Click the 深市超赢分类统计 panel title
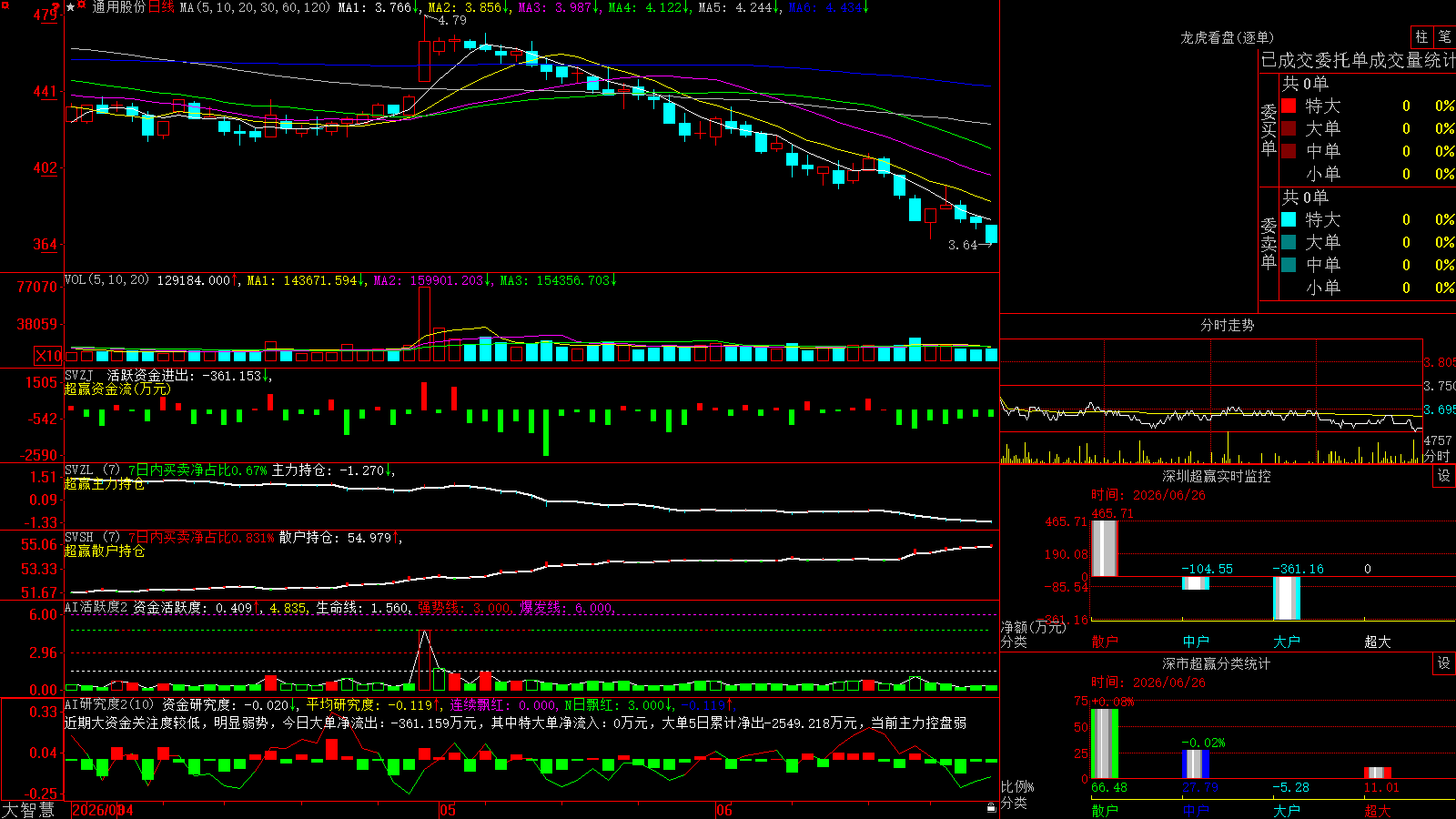 [x=1217, y=663]
